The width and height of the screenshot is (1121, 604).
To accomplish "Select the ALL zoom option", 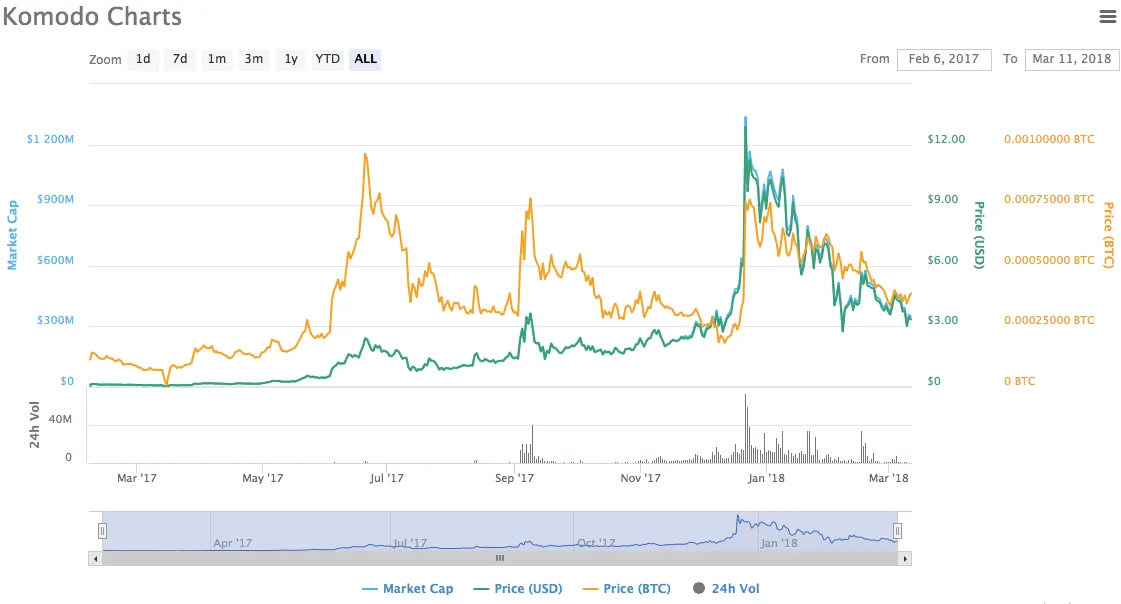I will (365, 59).
